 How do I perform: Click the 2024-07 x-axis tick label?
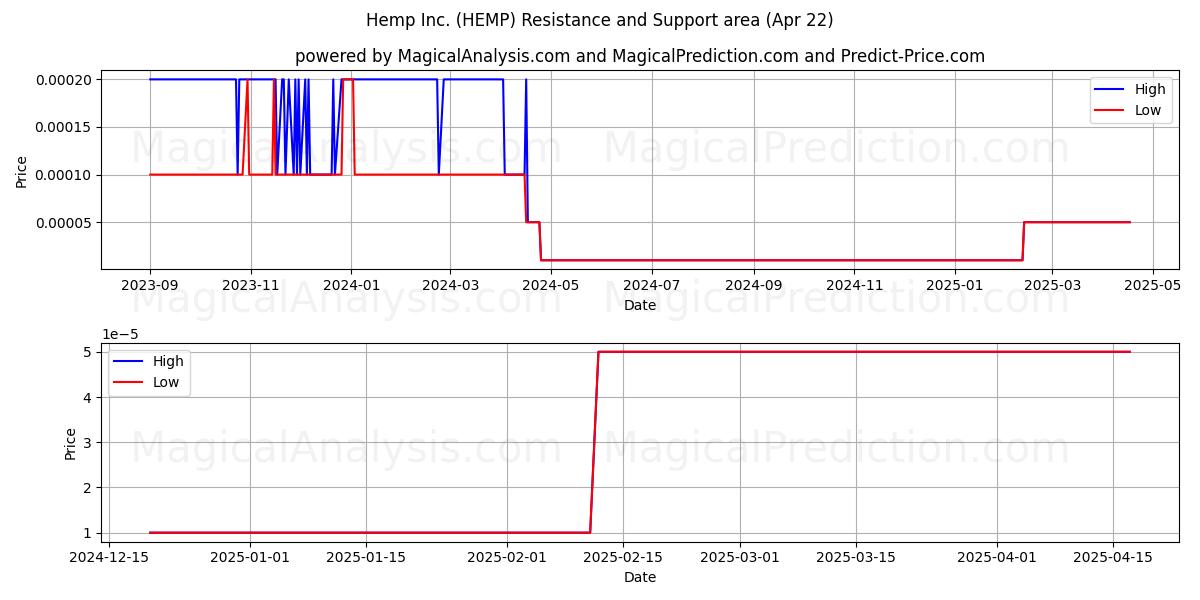[x=651, y=285]
